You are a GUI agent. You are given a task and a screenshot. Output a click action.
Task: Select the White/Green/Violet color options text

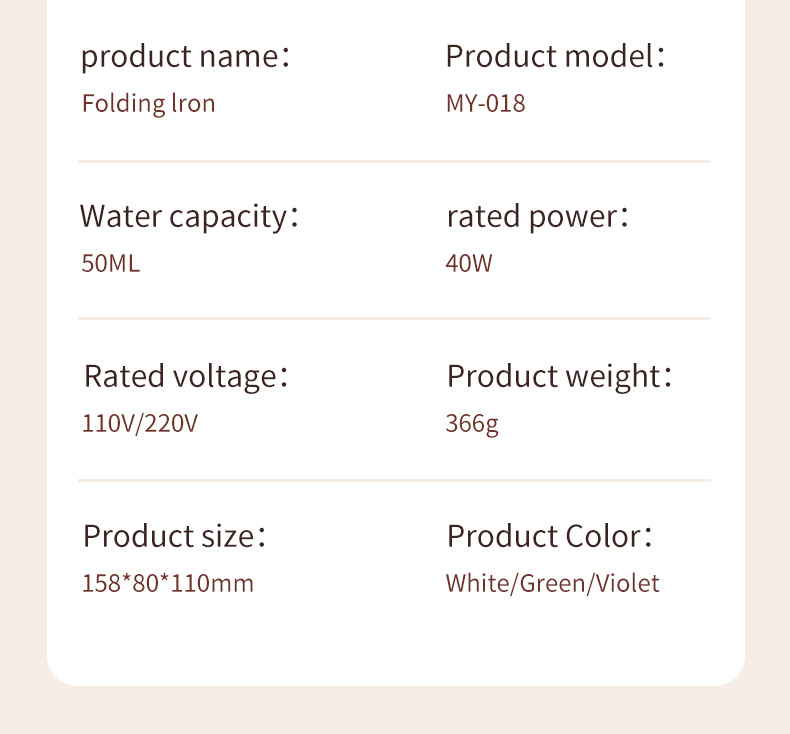pos(553,583)
